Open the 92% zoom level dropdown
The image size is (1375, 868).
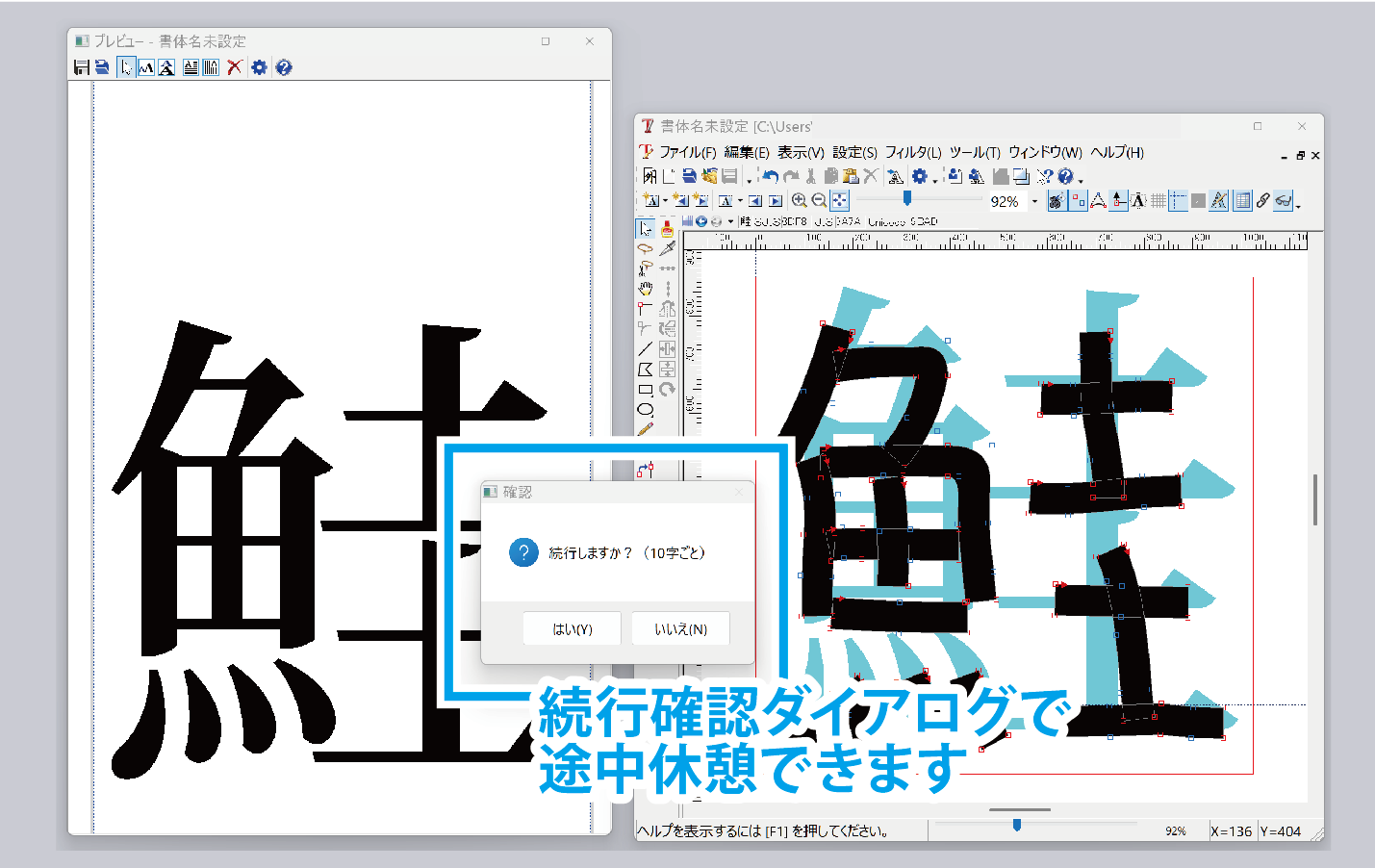click(x=1034, y=201)
